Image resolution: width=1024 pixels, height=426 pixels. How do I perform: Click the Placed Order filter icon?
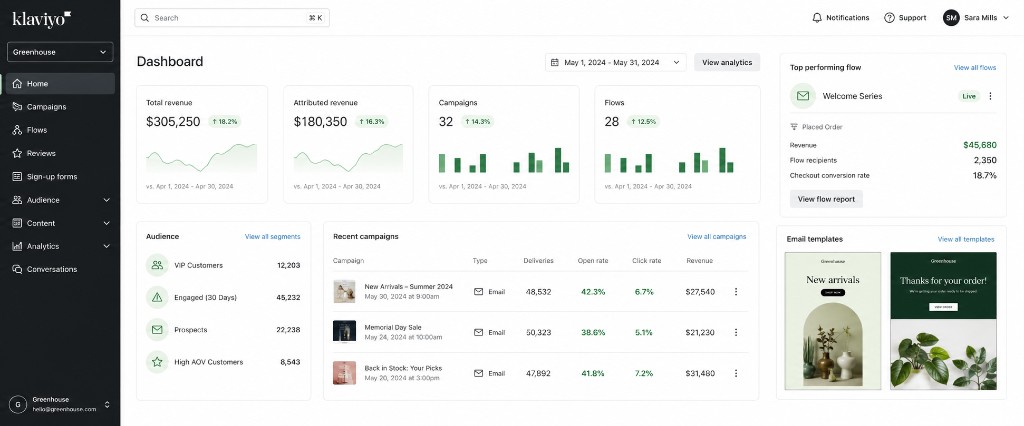point(793,127)
